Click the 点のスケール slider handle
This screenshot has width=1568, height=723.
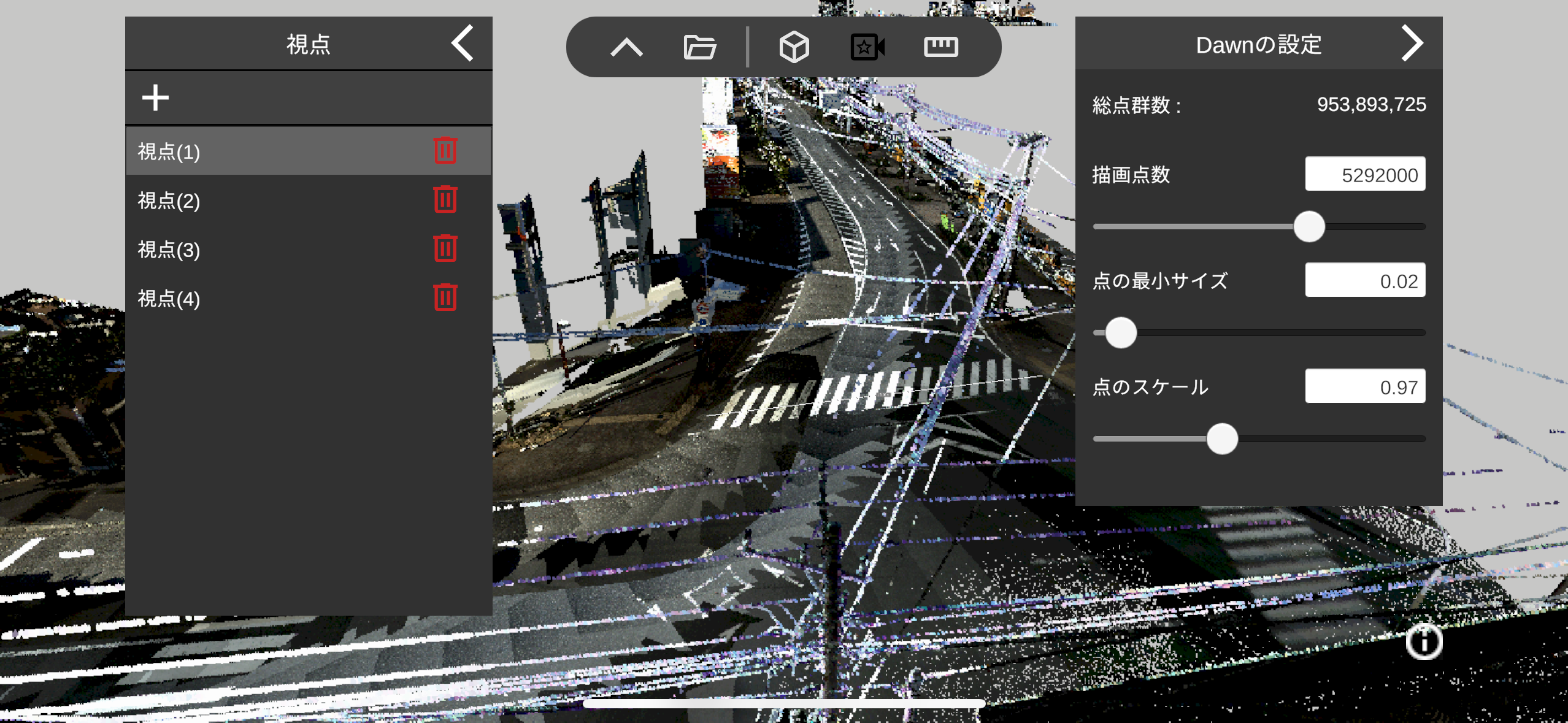coord(1221,439)
